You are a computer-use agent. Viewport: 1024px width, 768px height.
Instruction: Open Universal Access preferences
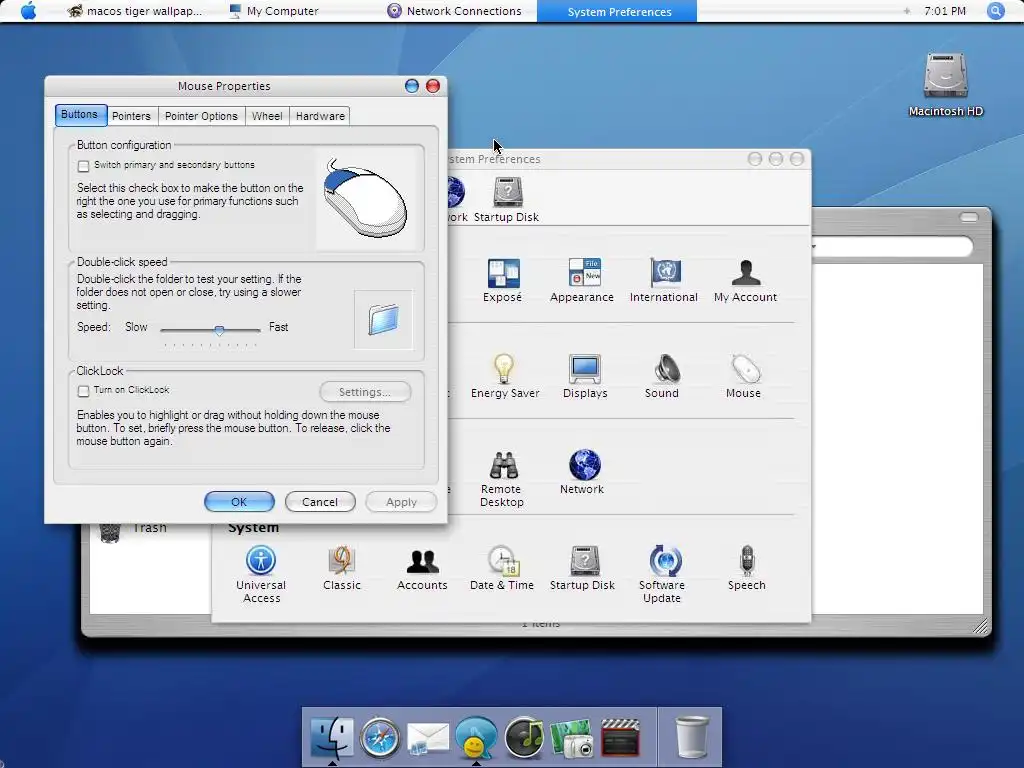point(261,573)
